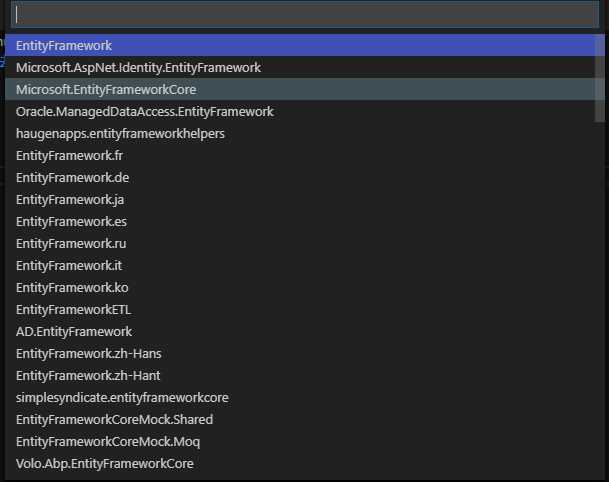609x482 pixels.
Task: Select the EntityFramework package
Action: point(305,45)
